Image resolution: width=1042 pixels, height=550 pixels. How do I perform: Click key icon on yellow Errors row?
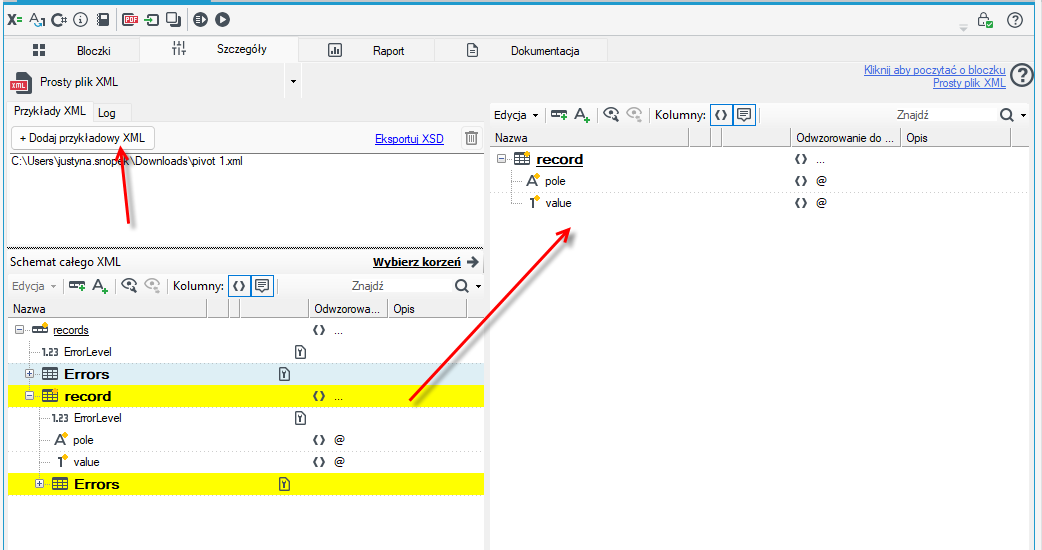(x=284, y=484)
